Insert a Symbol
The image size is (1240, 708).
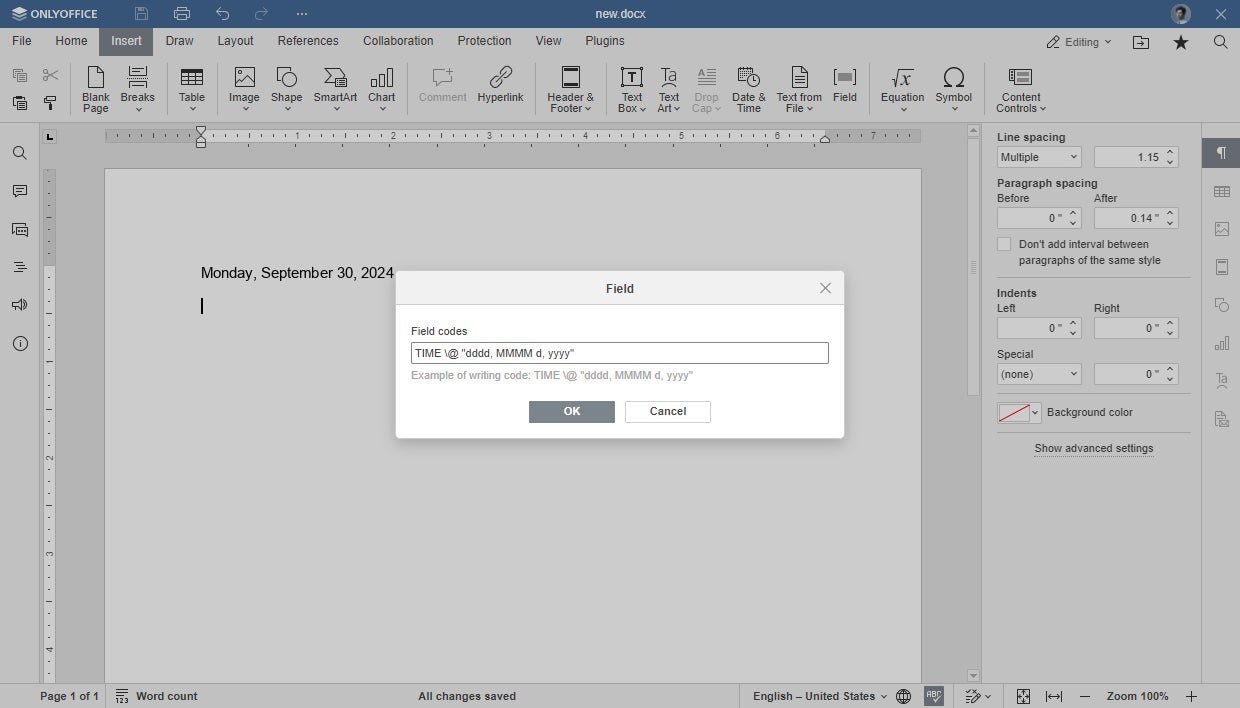coord(954,90)
